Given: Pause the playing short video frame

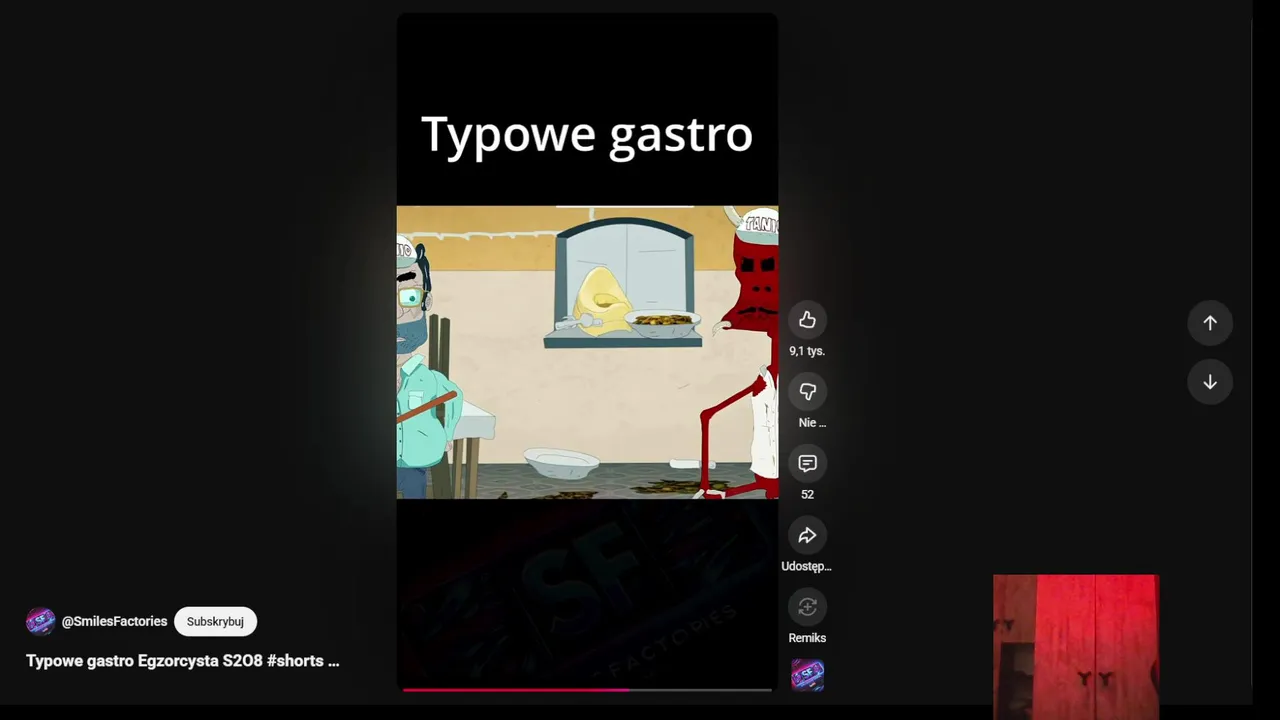Looking at the screenshot, I should (x=587, y=352).
